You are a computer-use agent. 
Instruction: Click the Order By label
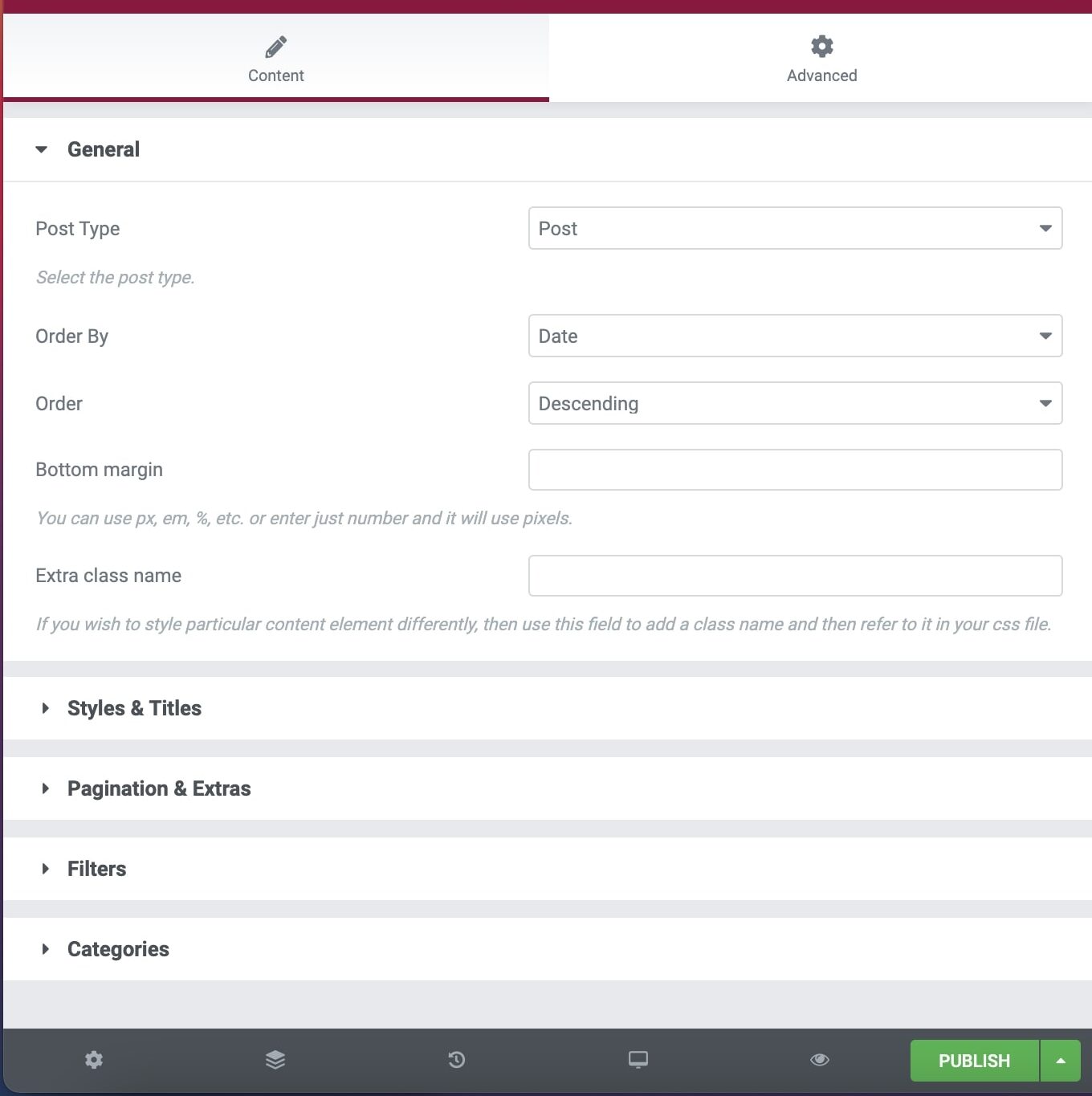coord(71,336)
